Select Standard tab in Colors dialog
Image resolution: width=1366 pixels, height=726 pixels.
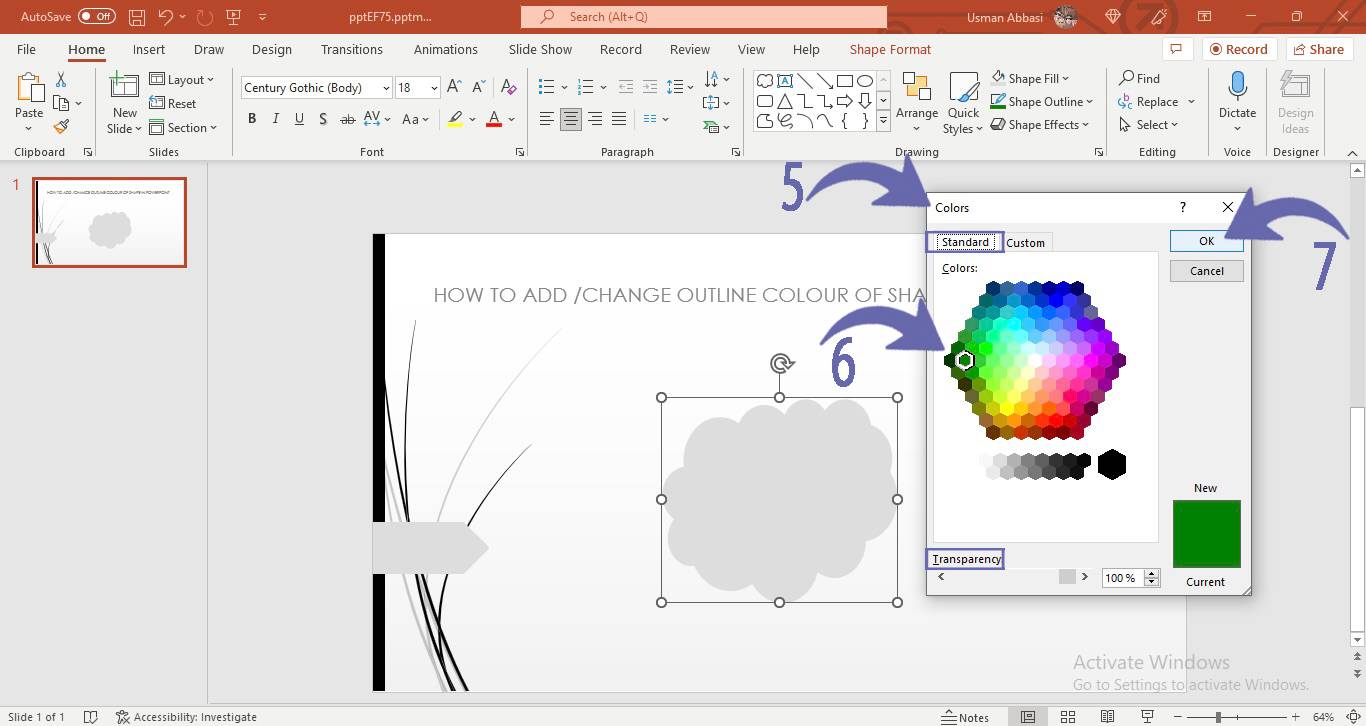pyautogui.click(x=965, y=242)
